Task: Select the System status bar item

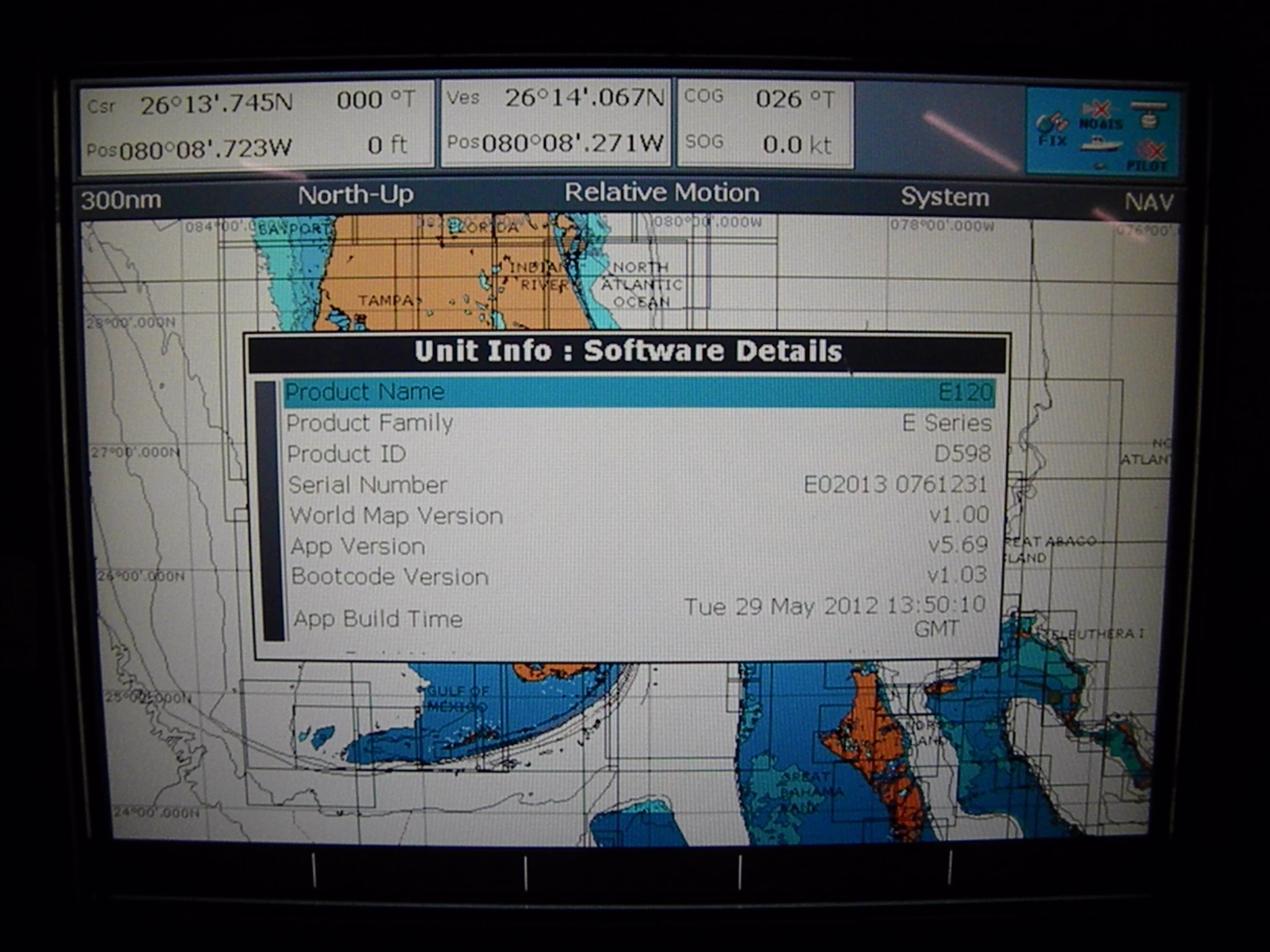Action: 944,197
